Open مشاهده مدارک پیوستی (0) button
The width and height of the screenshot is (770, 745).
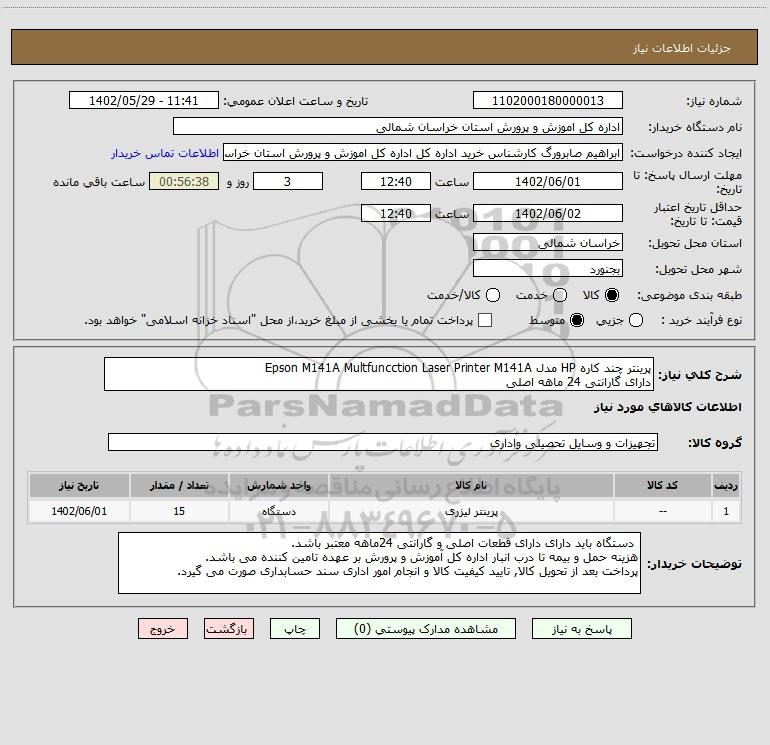click(426, 629)
